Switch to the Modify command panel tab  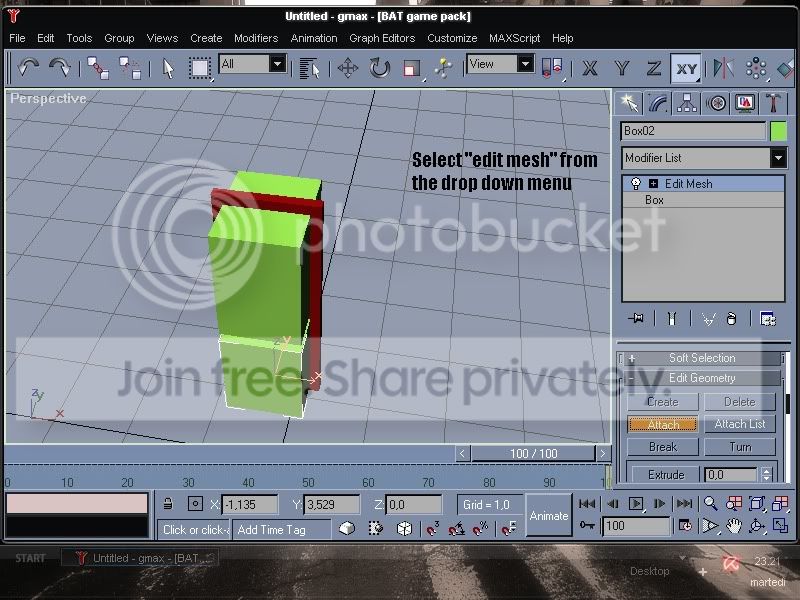click(x=658, y=103)
